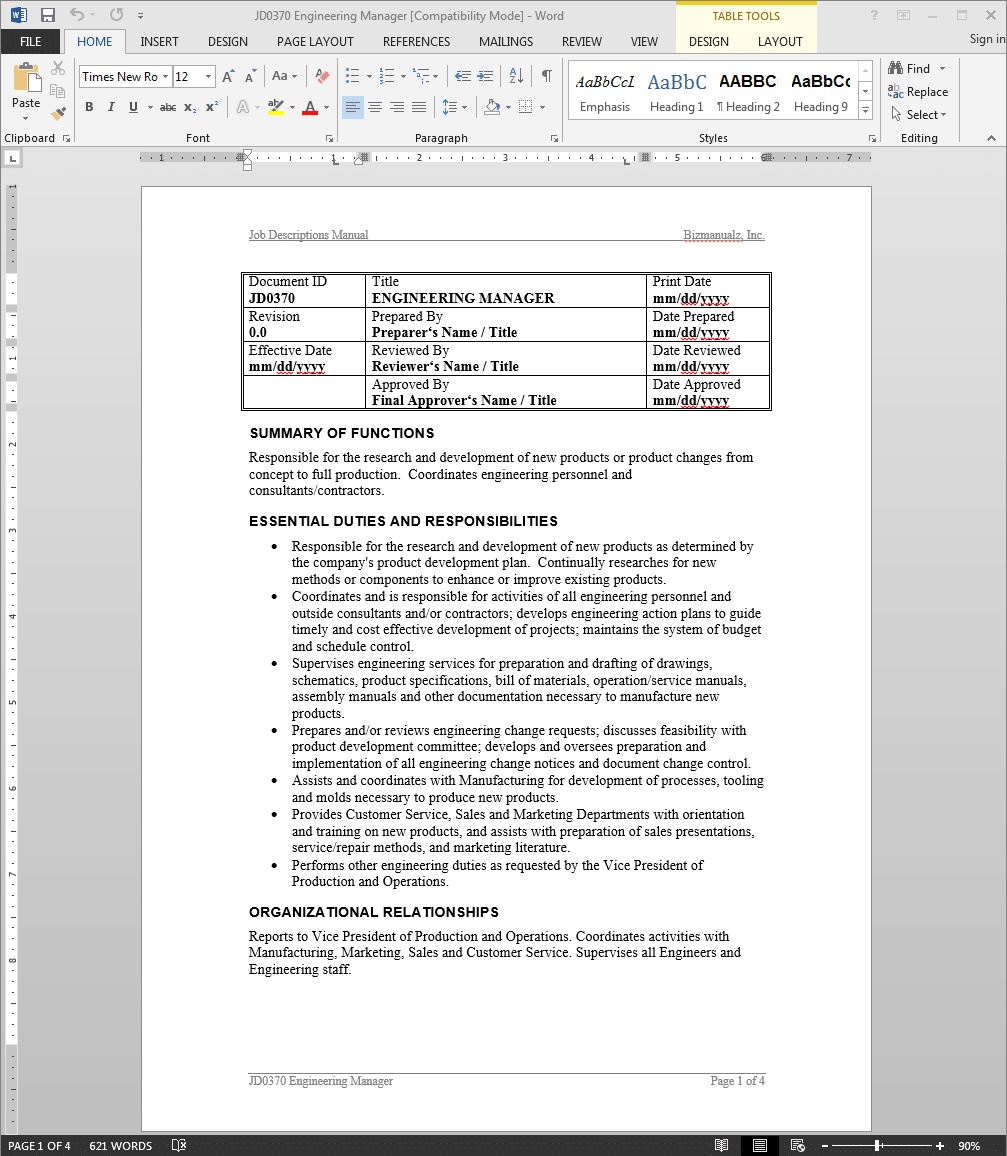Apply yellow text highlight color
Screen dimensions: 1007x1156
pos(276,108)
